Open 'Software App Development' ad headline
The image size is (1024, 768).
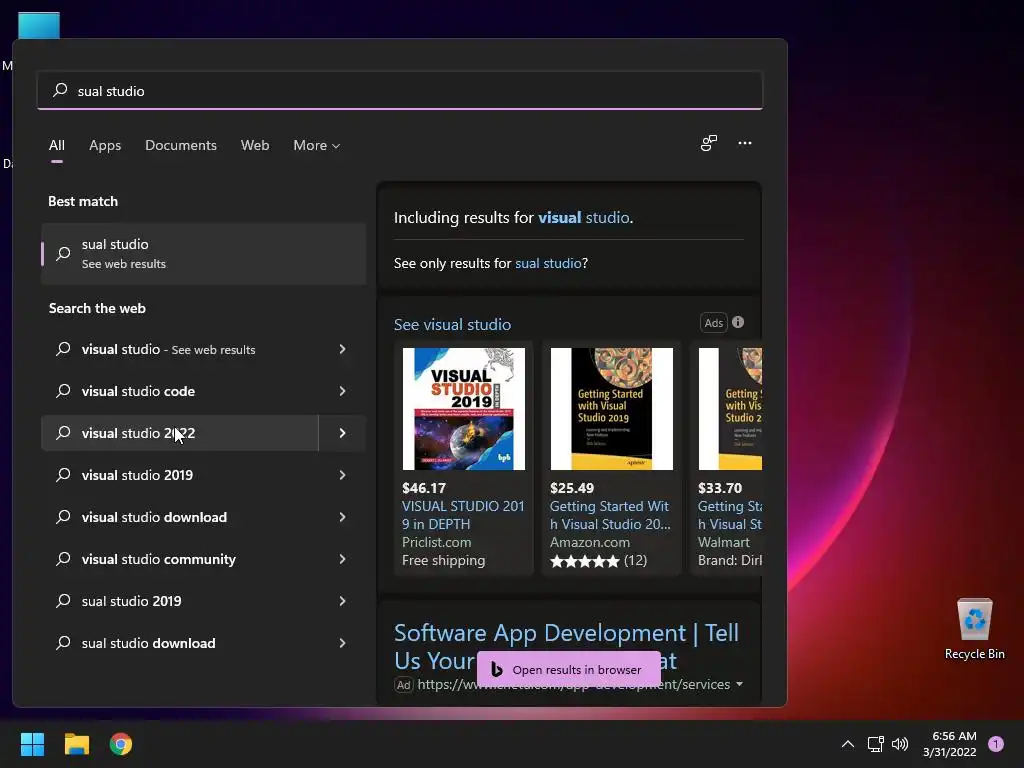566,647
